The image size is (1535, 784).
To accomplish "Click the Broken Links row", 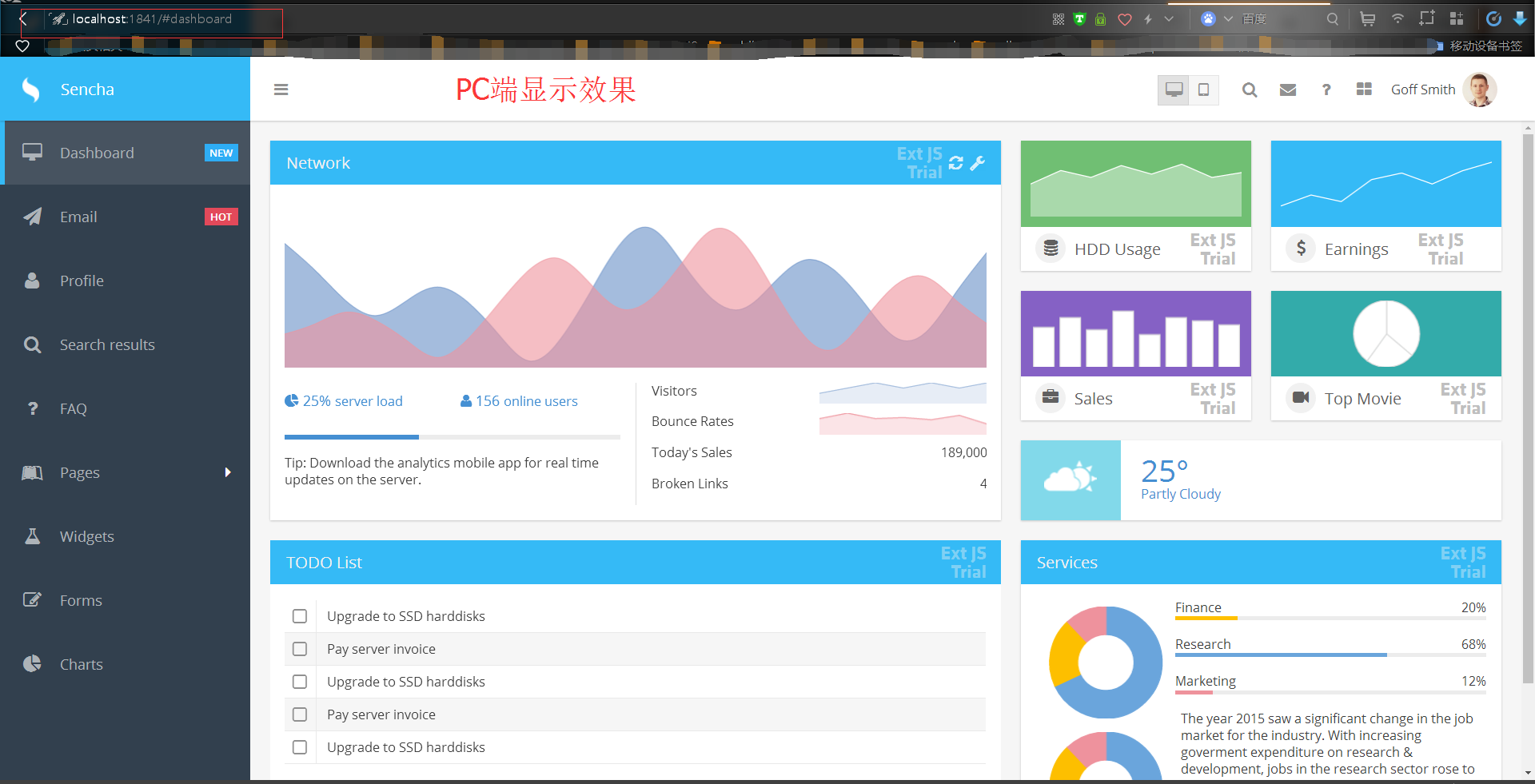I will pos(819,484).
